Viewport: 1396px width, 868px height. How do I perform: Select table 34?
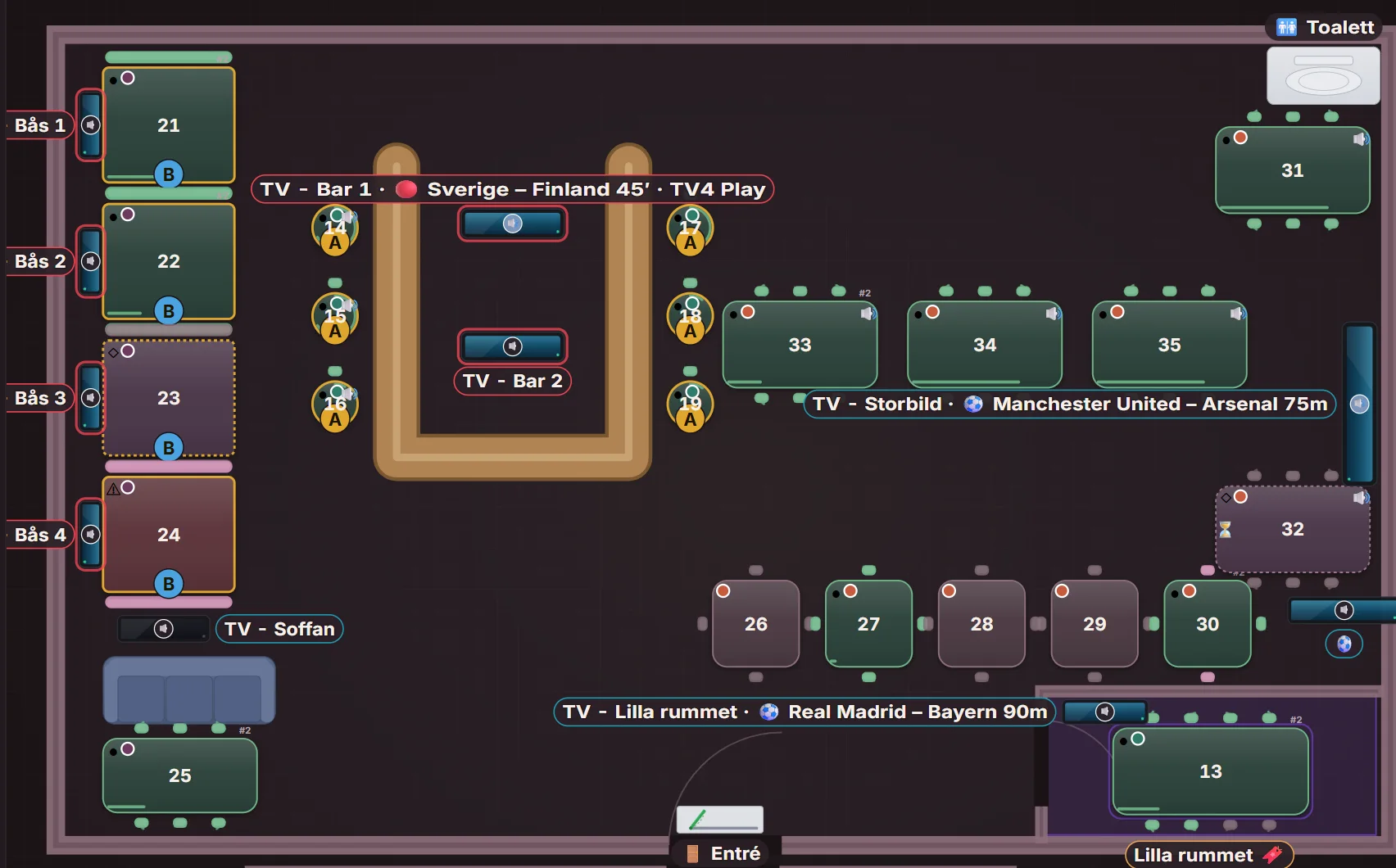click(x=985, y=345)
